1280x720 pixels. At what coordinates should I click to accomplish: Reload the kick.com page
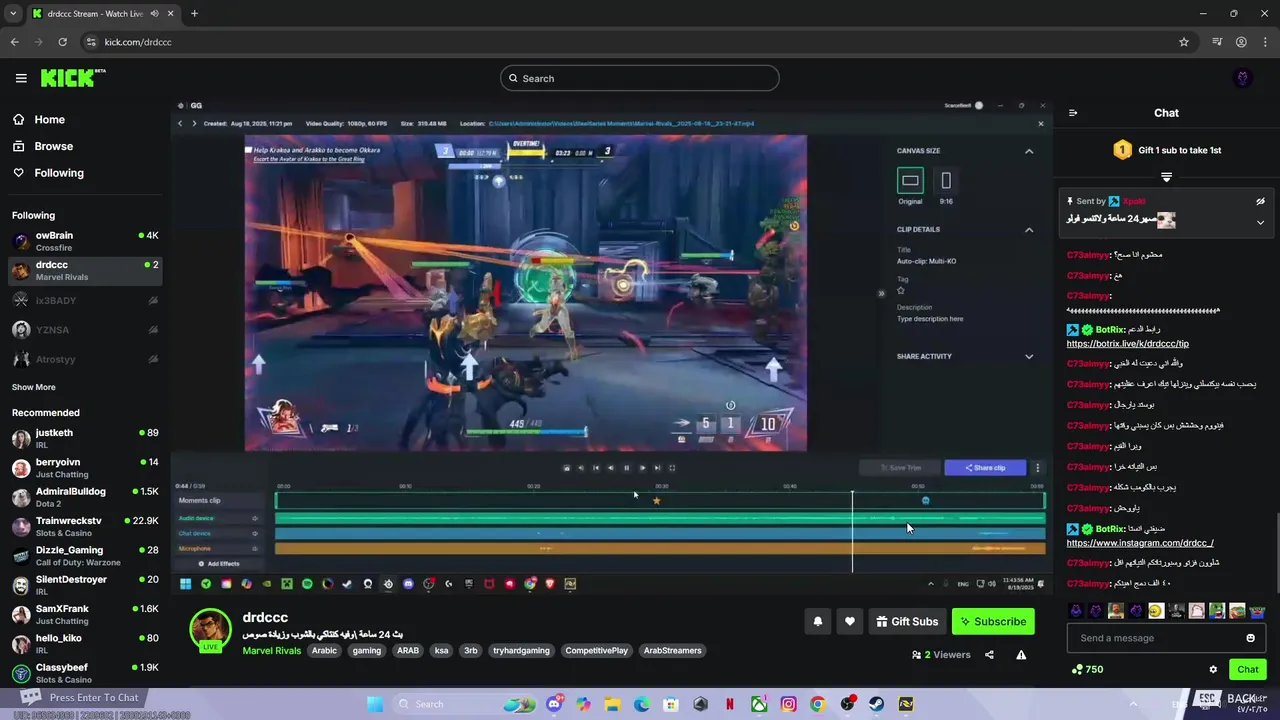[62, 42]
